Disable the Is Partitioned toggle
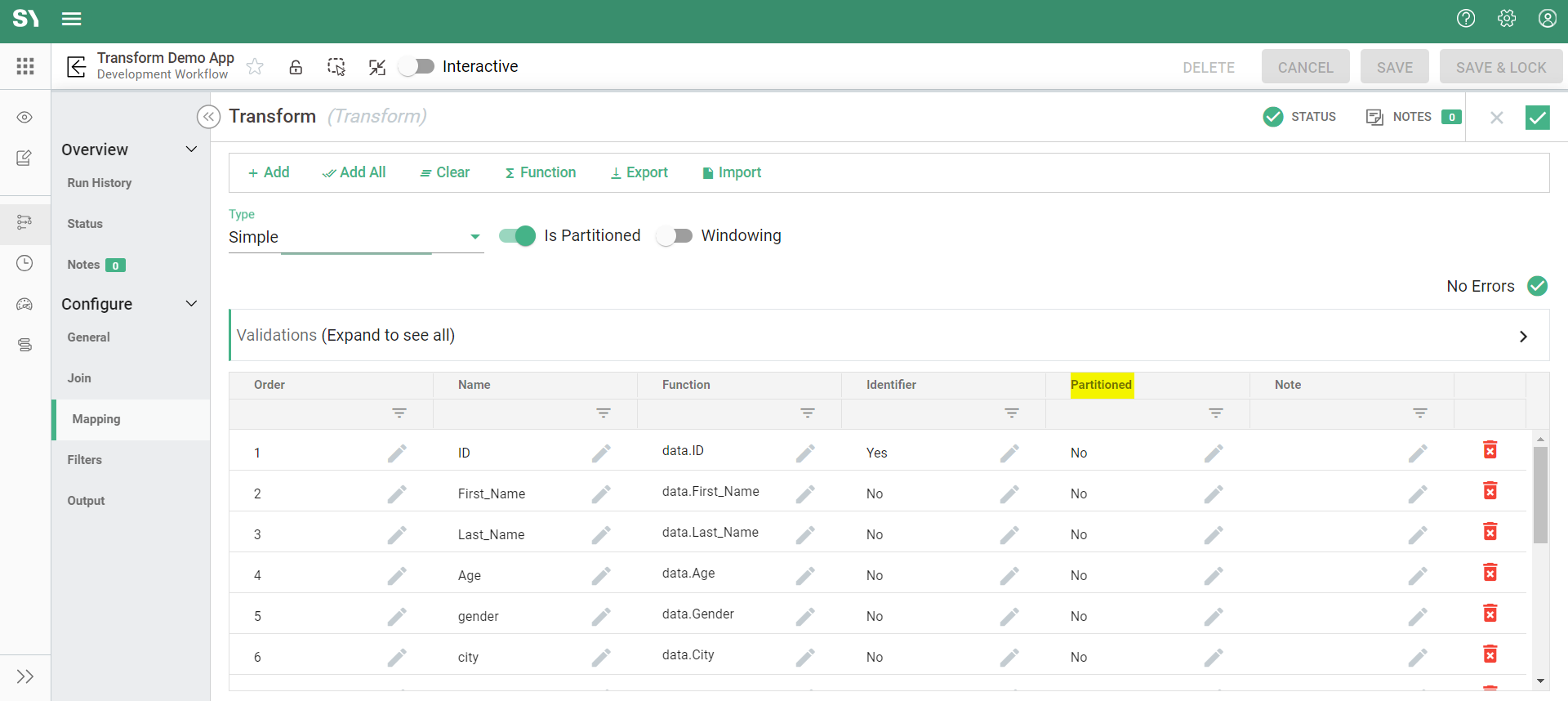 click(517, 236)
